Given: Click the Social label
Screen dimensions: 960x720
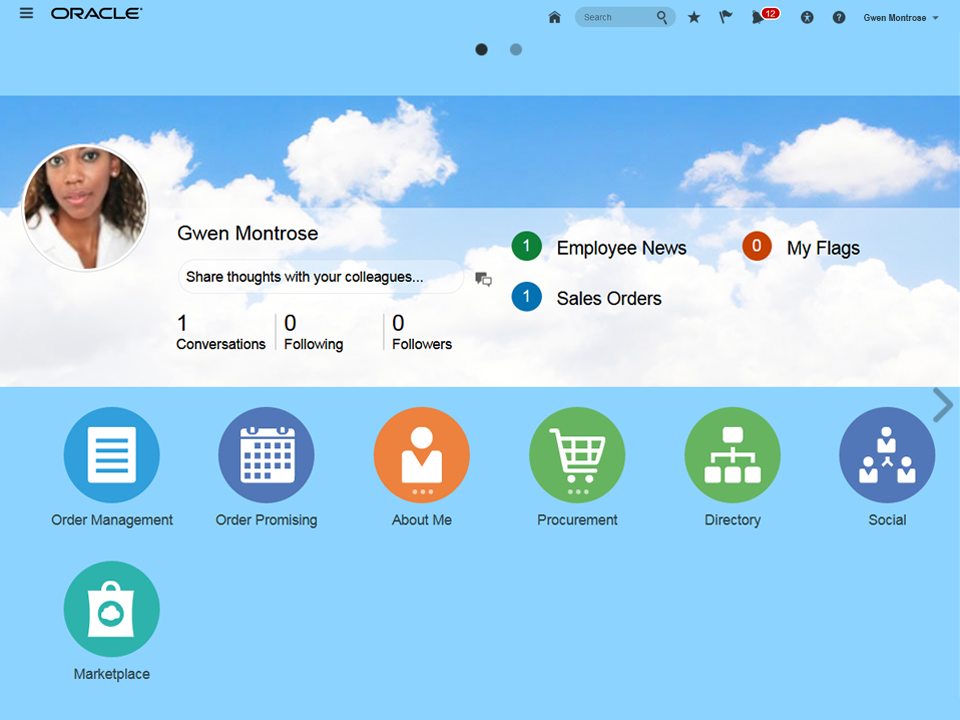Looking at the screenshot, I should point(887,520).
